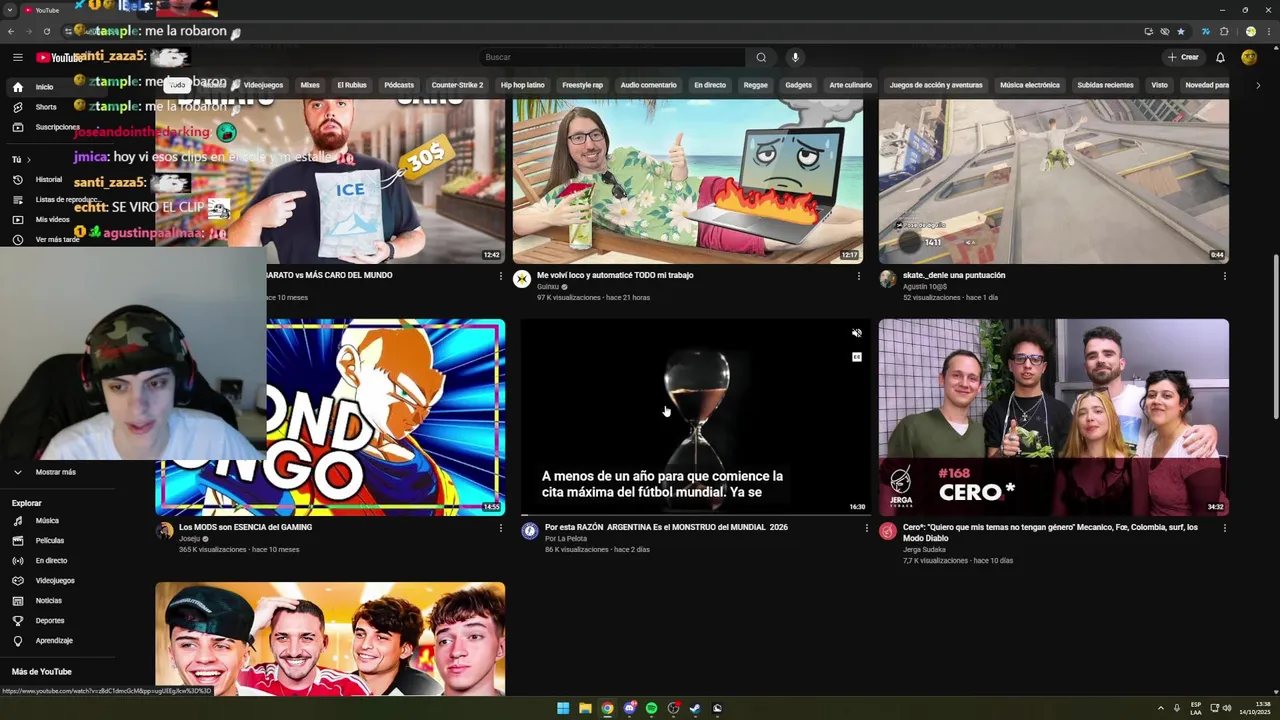Open Steam from the taskbar
The height and width of the screenshot is (720, 1280).
(695, 708)
